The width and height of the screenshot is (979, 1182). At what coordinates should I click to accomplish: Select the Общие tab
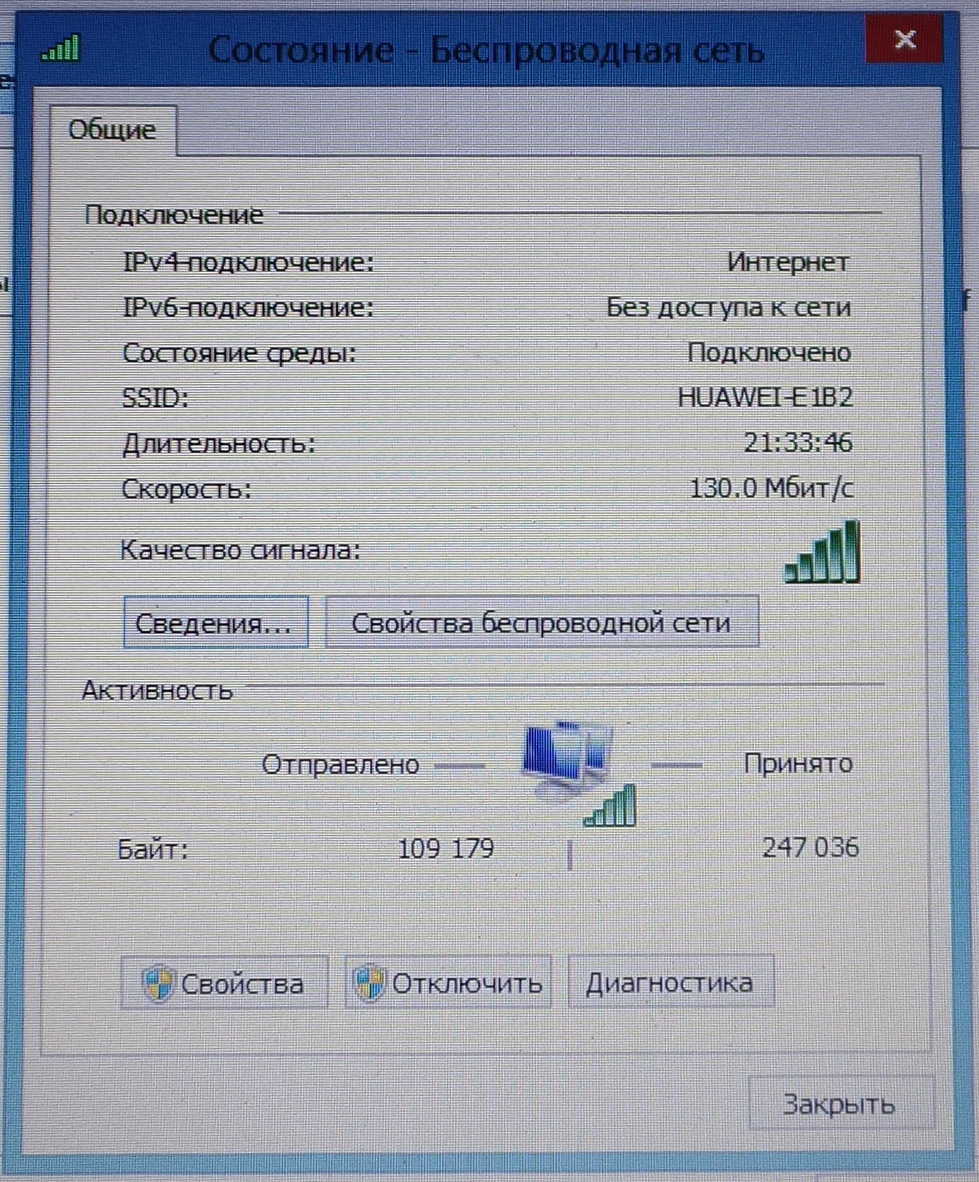112,130
